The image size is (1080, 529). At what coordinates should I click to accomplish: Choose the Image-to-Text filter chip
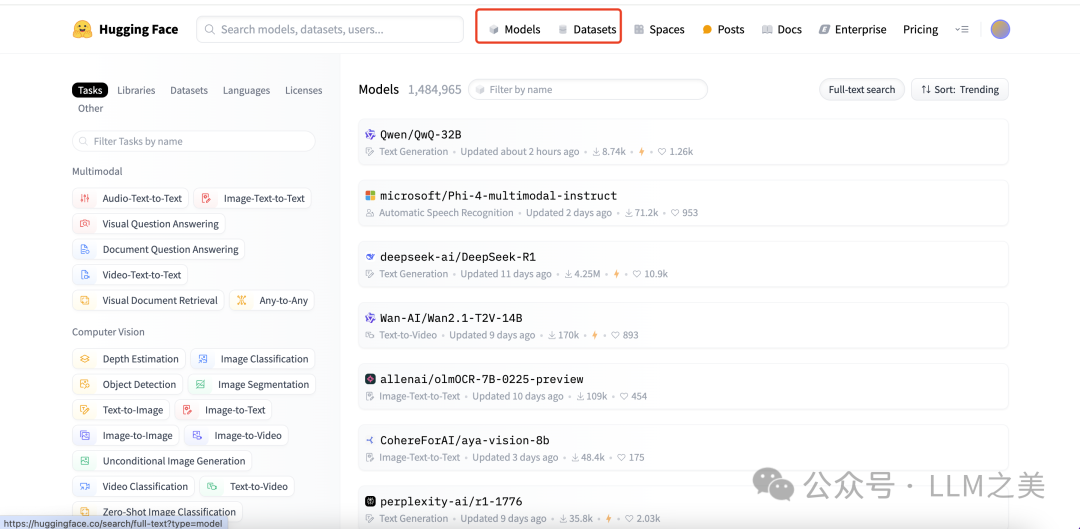[x=223, y=410]
